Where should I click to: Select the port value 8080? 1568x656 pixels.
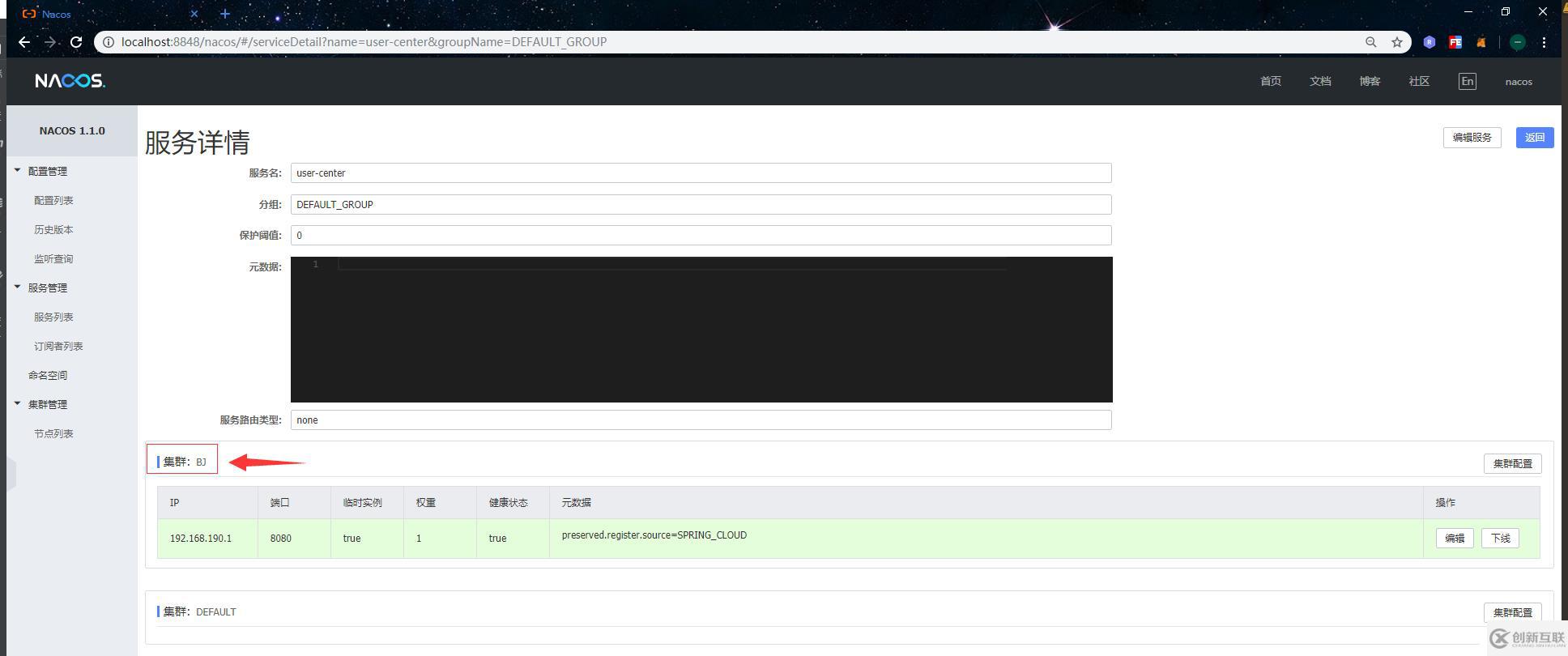coord(281,538)
